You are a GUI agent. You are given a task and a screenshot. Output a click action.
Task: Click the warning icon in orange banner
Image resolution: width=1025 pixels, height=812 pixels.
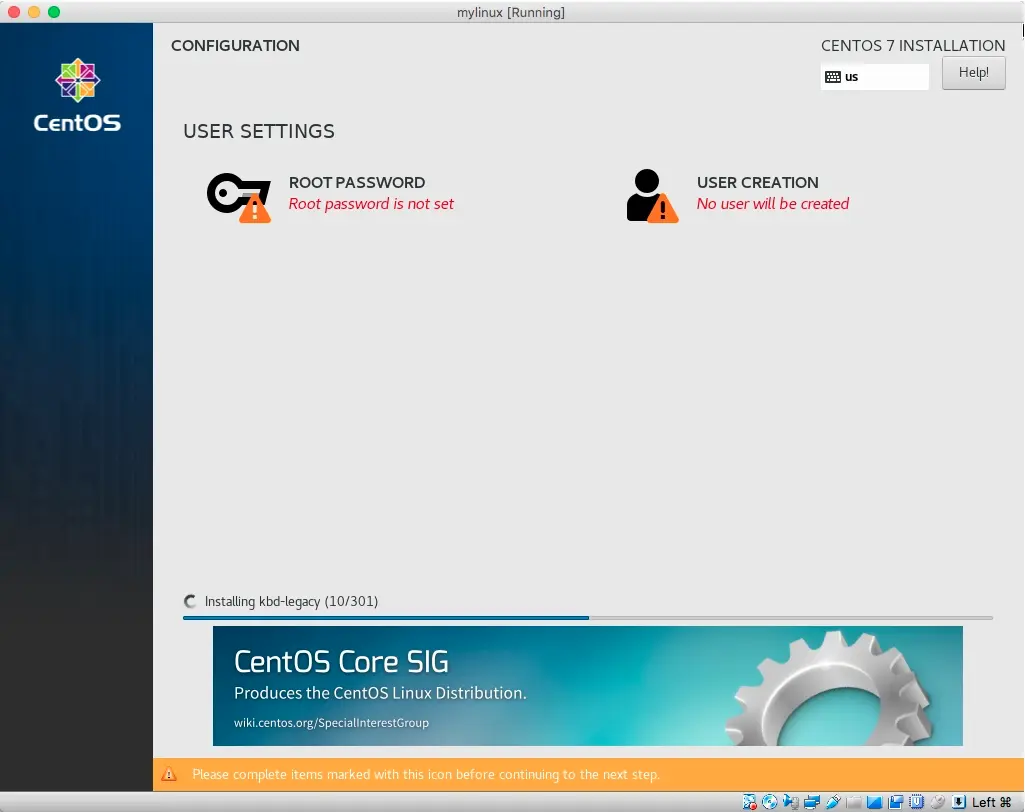click(169, 774)
